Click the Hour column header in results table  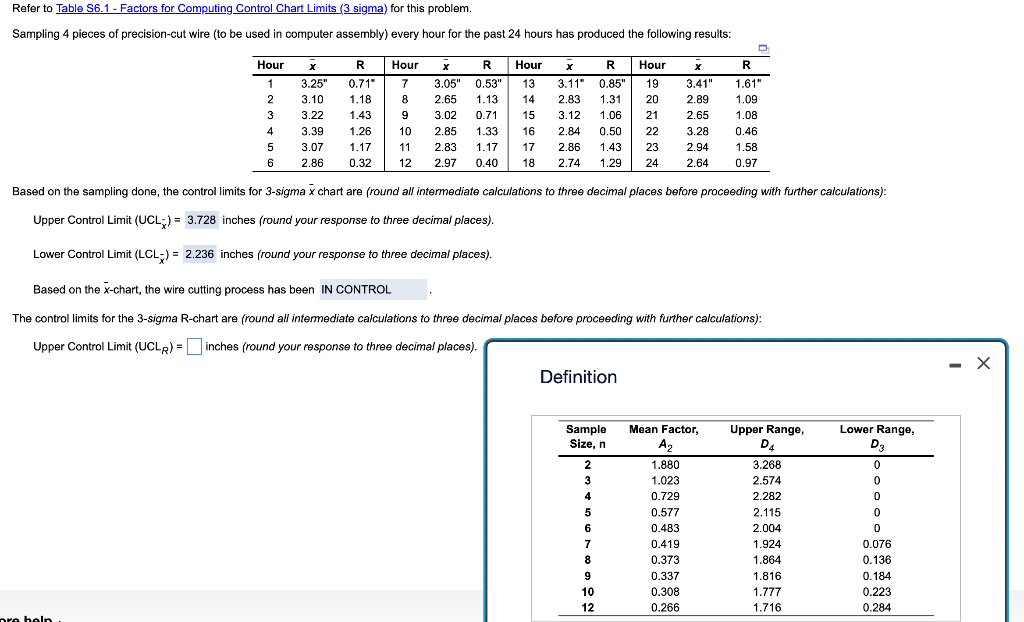pos(270,65)
